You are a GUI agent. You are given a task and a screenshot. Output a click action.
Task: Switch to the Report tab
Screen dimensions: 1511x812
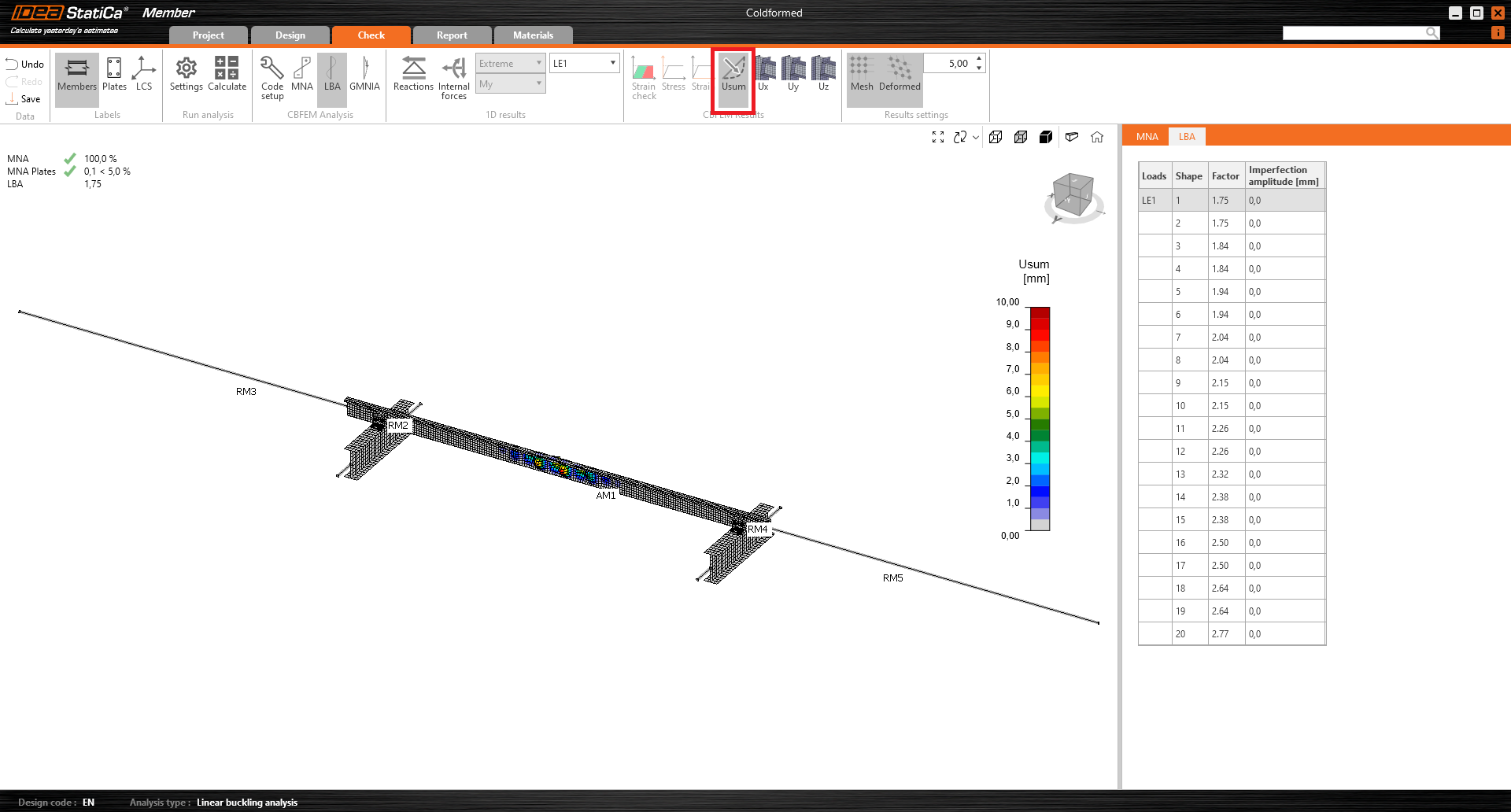click(452, 35)
